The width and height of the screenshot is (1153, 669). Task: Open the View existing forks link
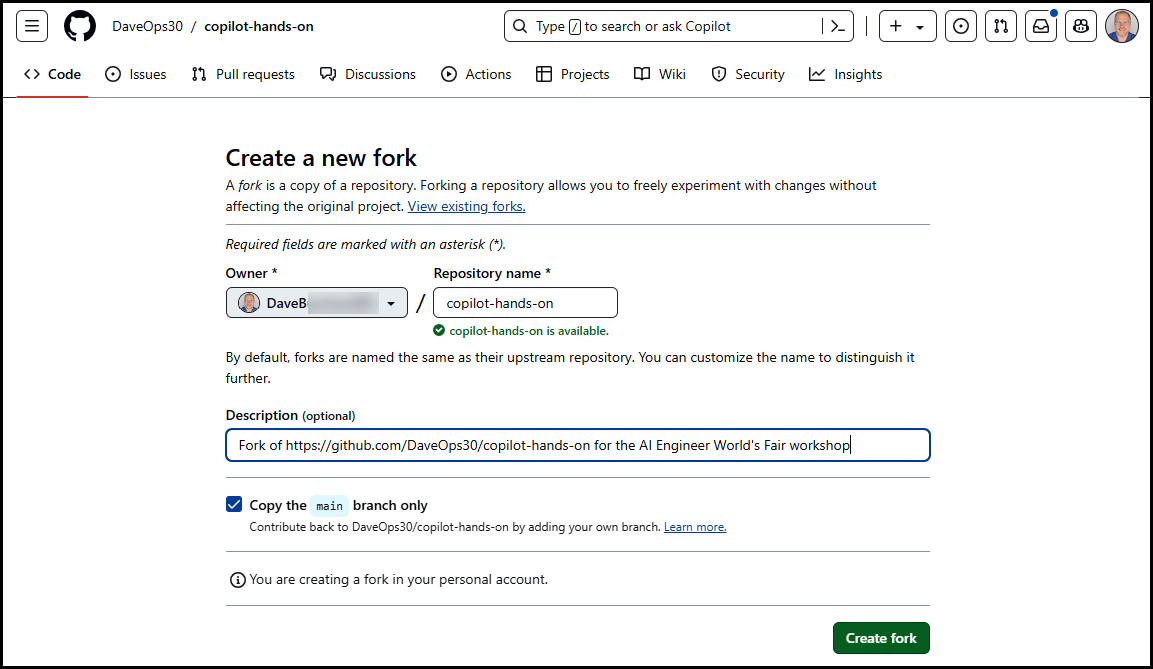(466, 207)
